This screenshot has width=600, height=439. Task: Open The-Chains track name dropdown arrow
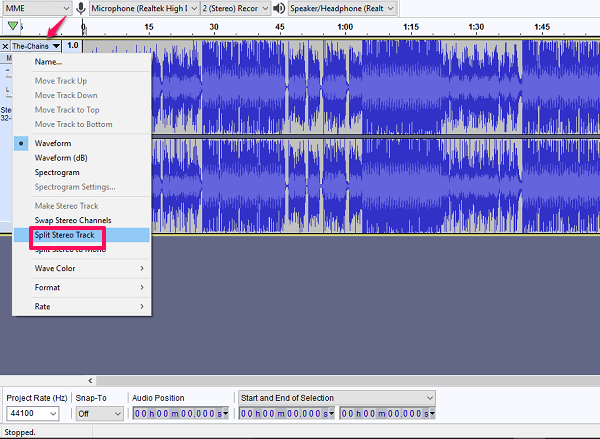56,46
